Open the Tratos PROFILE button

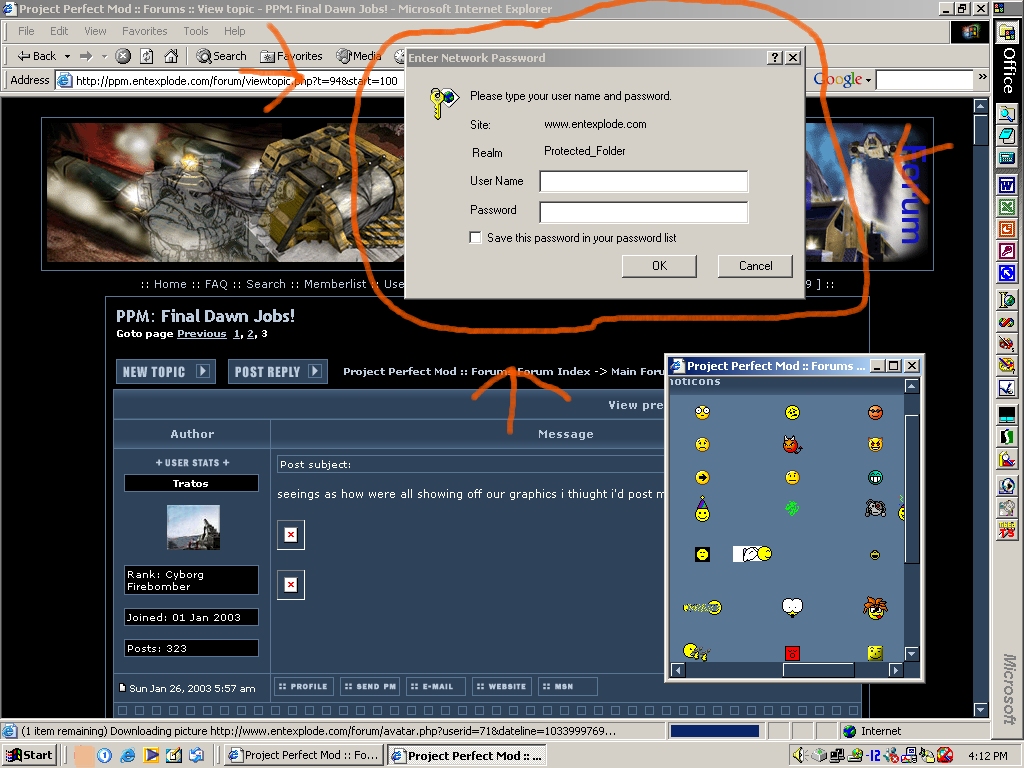point(303,686)
